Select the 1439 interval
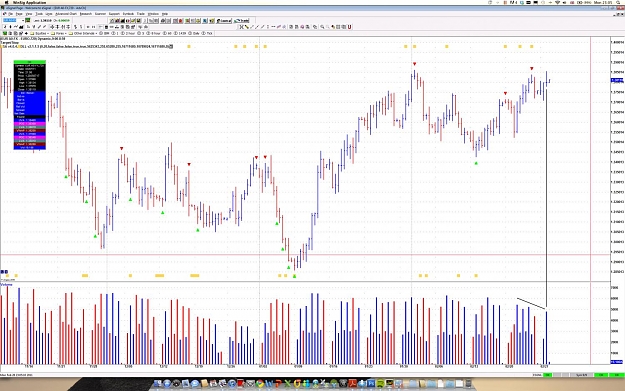 point(181,33)
